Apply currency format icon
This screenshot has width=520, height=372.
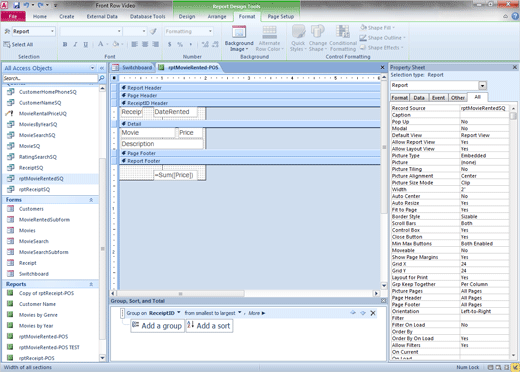170,44
